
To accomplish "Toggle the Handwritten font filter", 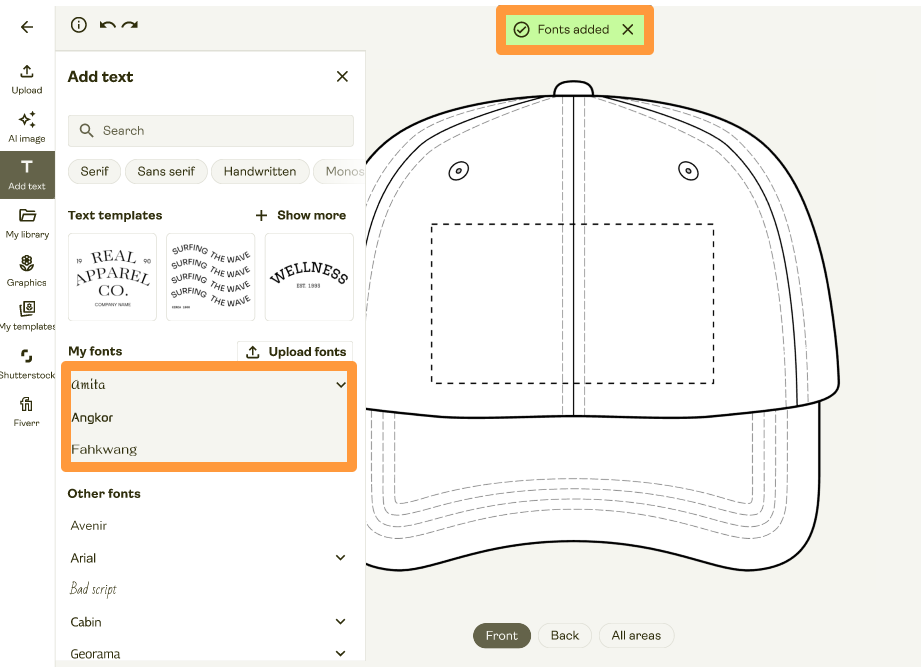I will click(x=259, y=171).
